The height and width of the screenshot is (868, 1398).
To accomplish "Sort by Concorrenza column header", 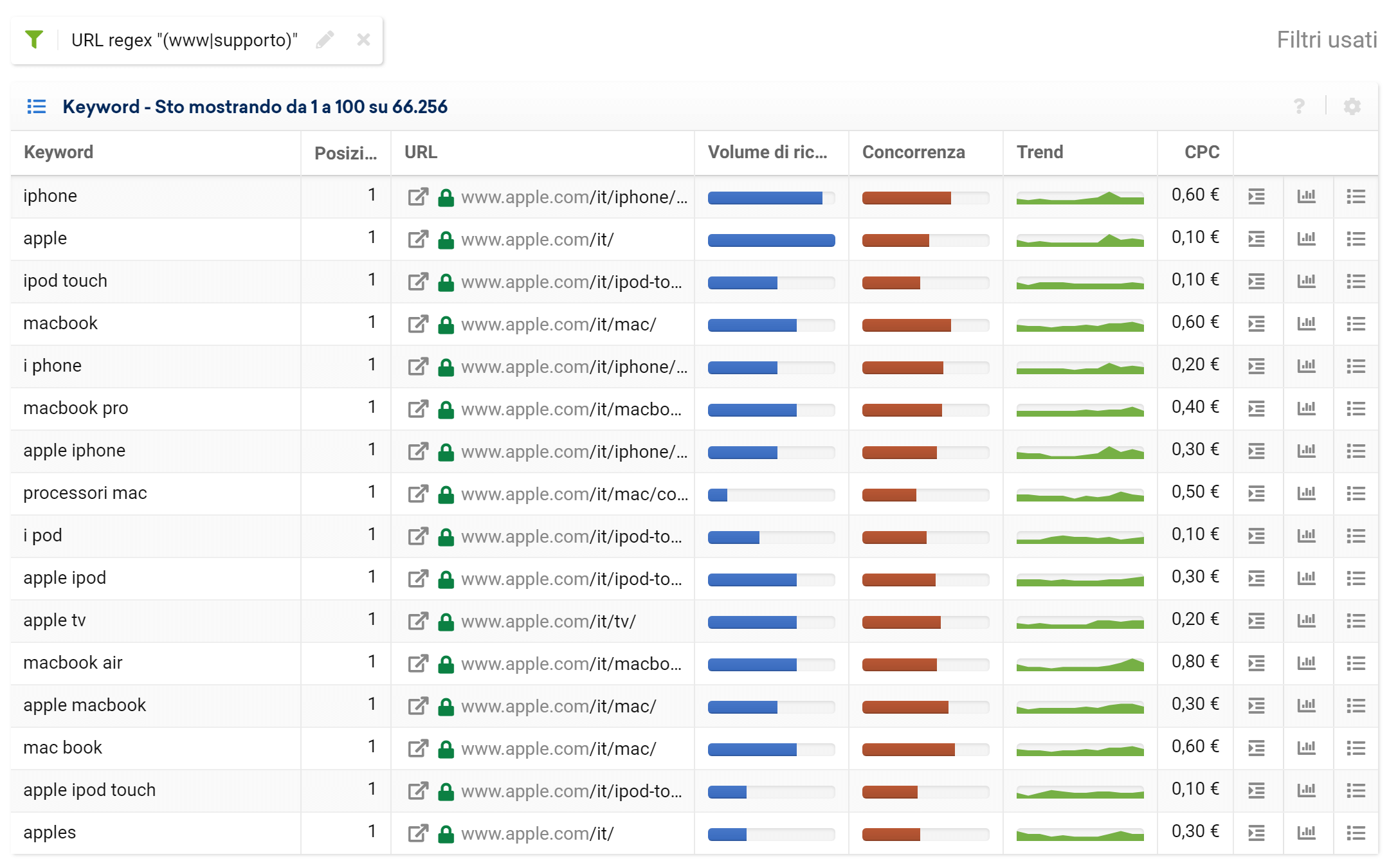I will pyautogui.click(x=914, y=152).
